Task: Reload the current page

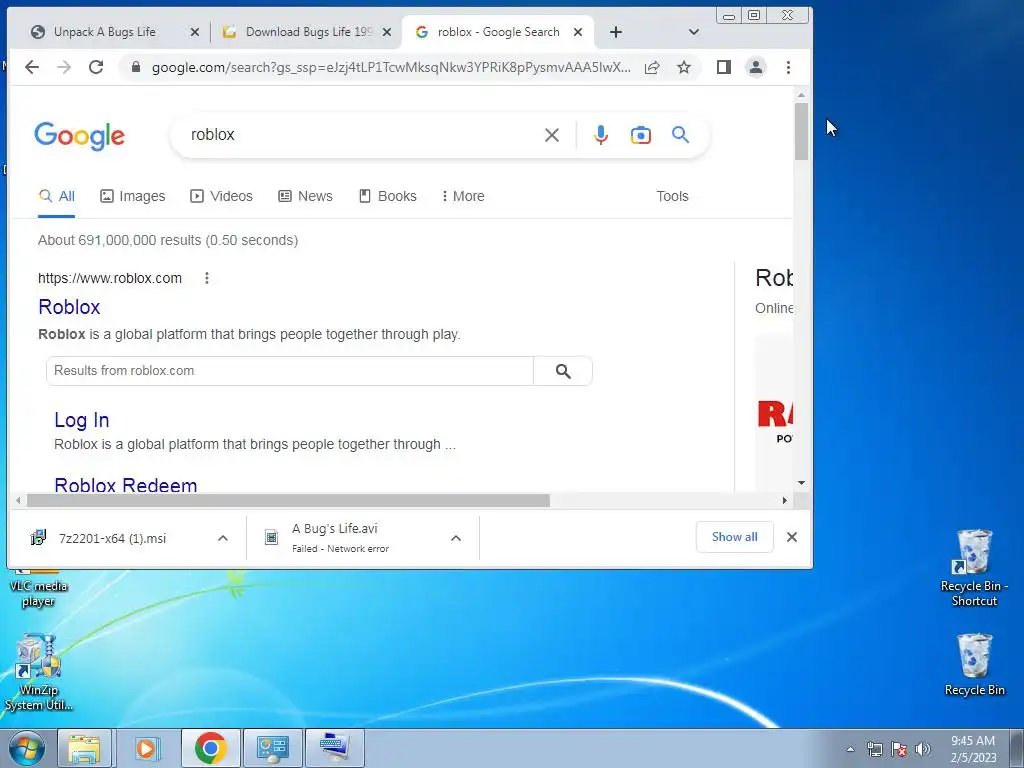Action: (96, 67)
